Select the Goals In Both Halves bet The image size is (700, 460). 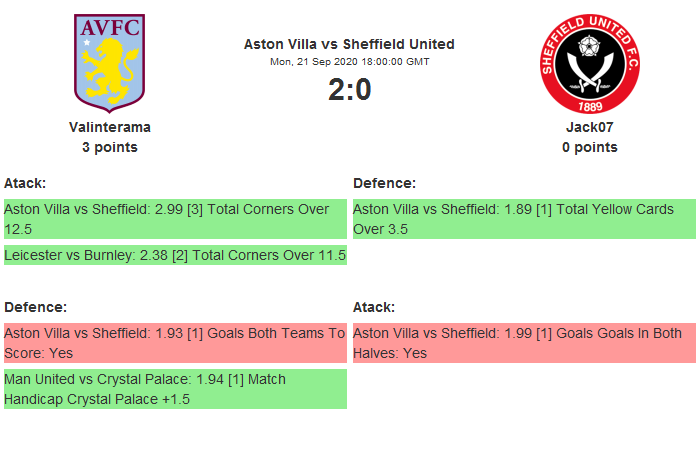[524, 343]
